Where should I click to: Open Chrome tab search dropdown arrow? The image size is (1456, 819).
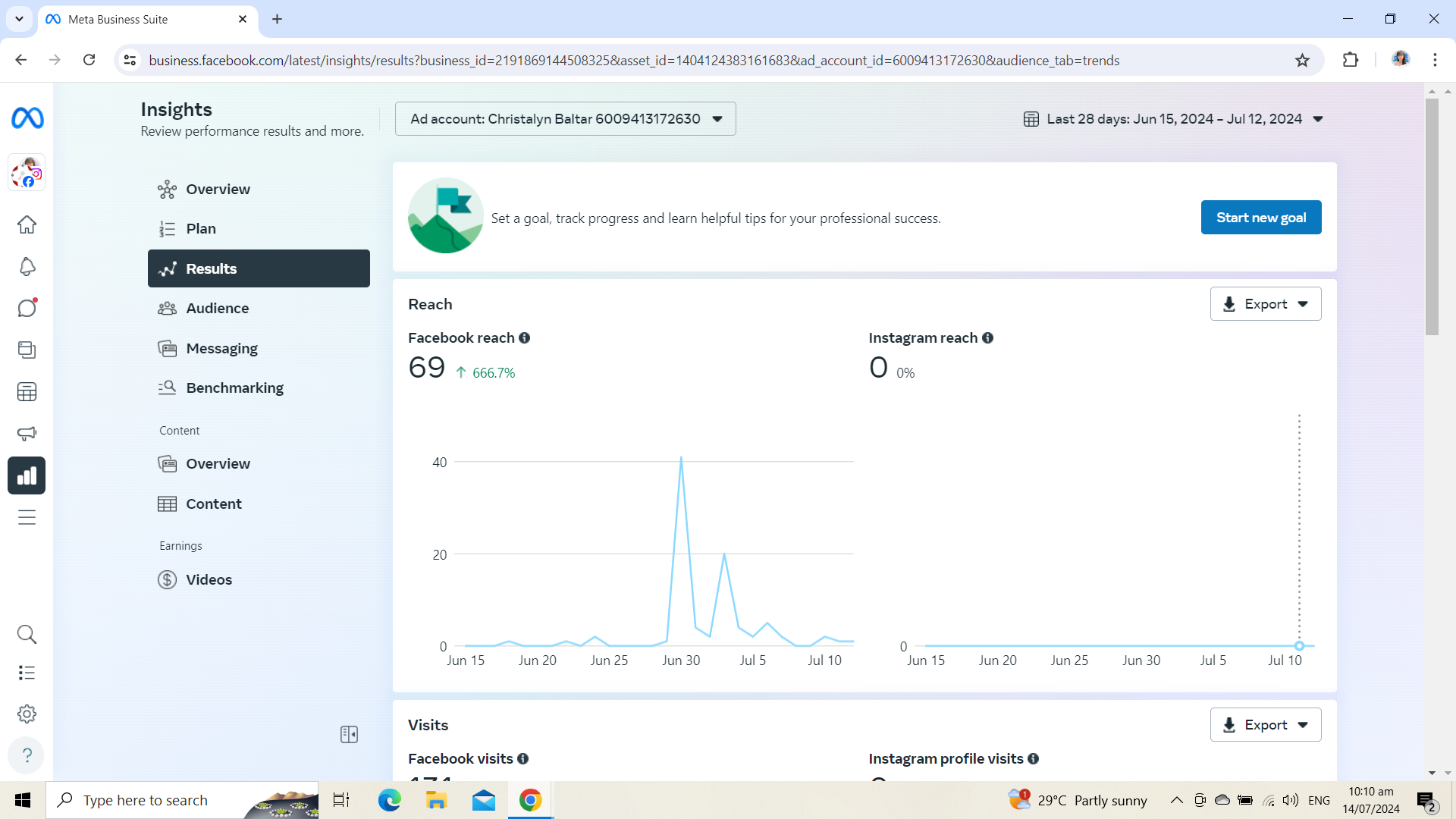(19, 19)
